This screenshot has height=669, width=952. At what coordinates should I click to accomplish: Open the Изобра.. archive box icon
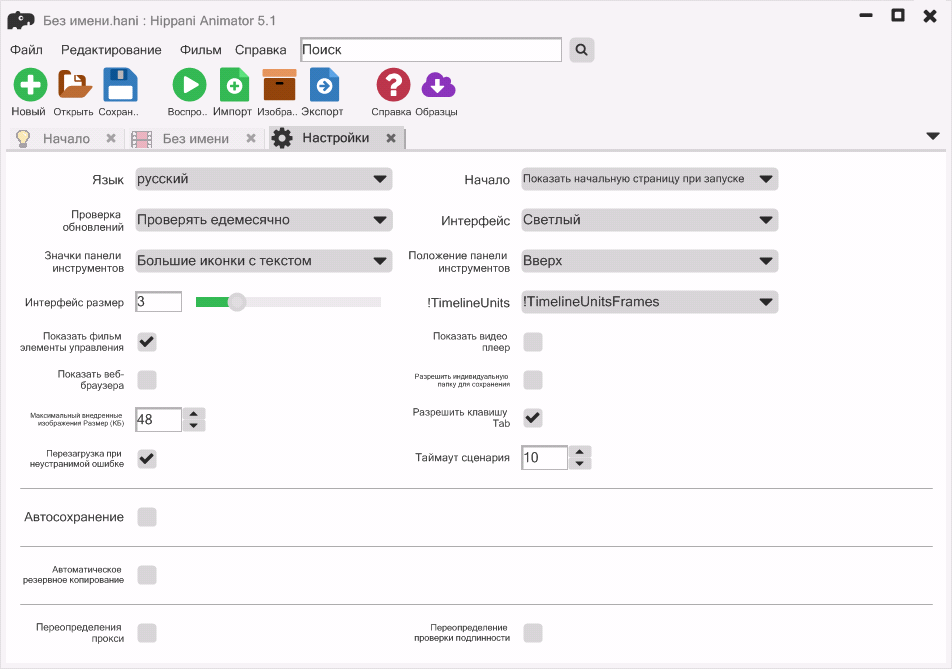[x=279, y=84]
